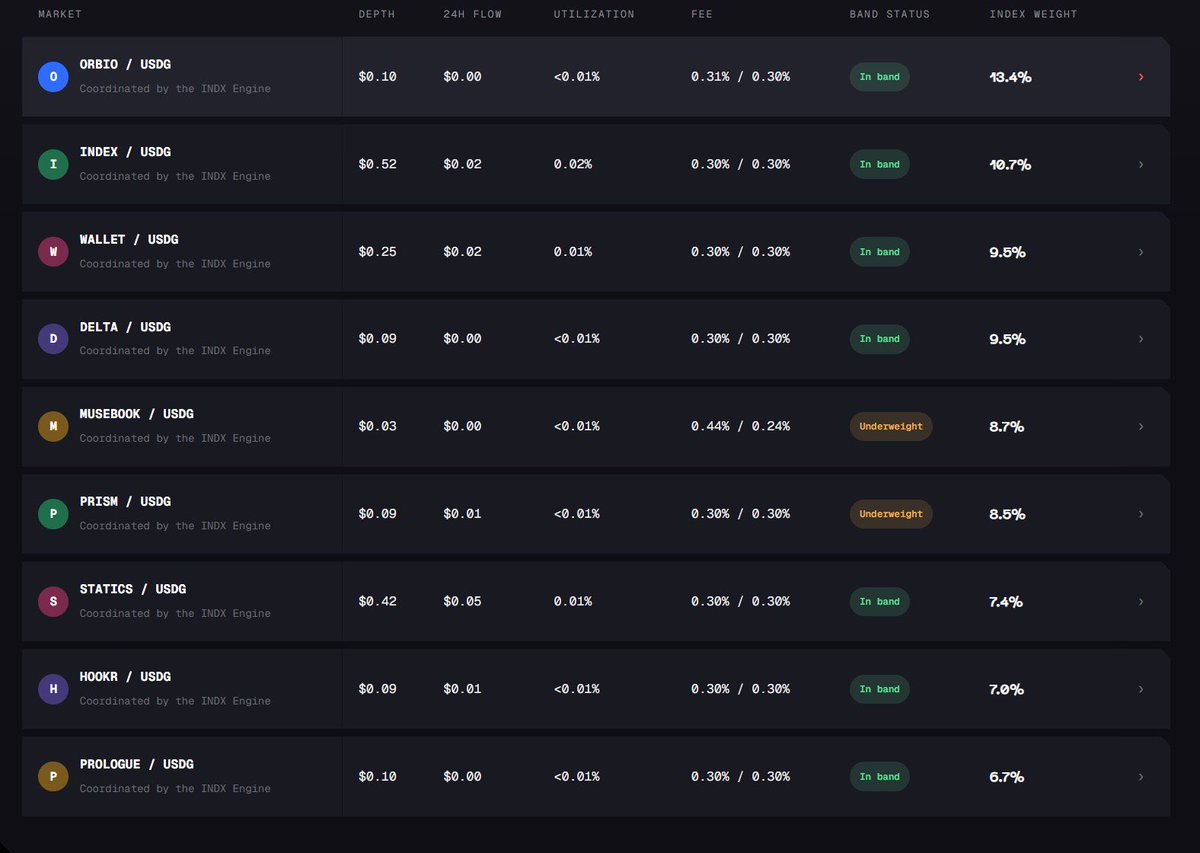Click the Underweight badge for PRISM
1200x853 pixels.
tap(891, 514)
